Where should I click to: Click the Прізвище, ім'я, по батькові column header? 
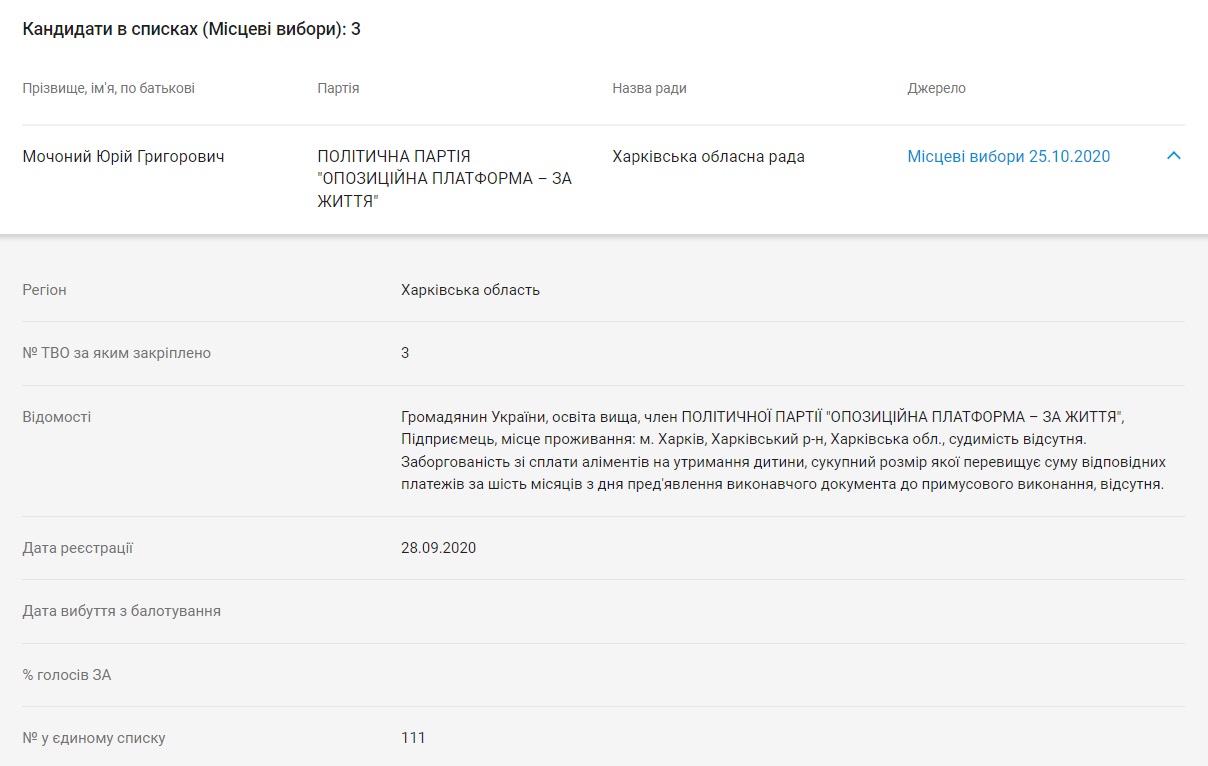click(x=108, y=88)
